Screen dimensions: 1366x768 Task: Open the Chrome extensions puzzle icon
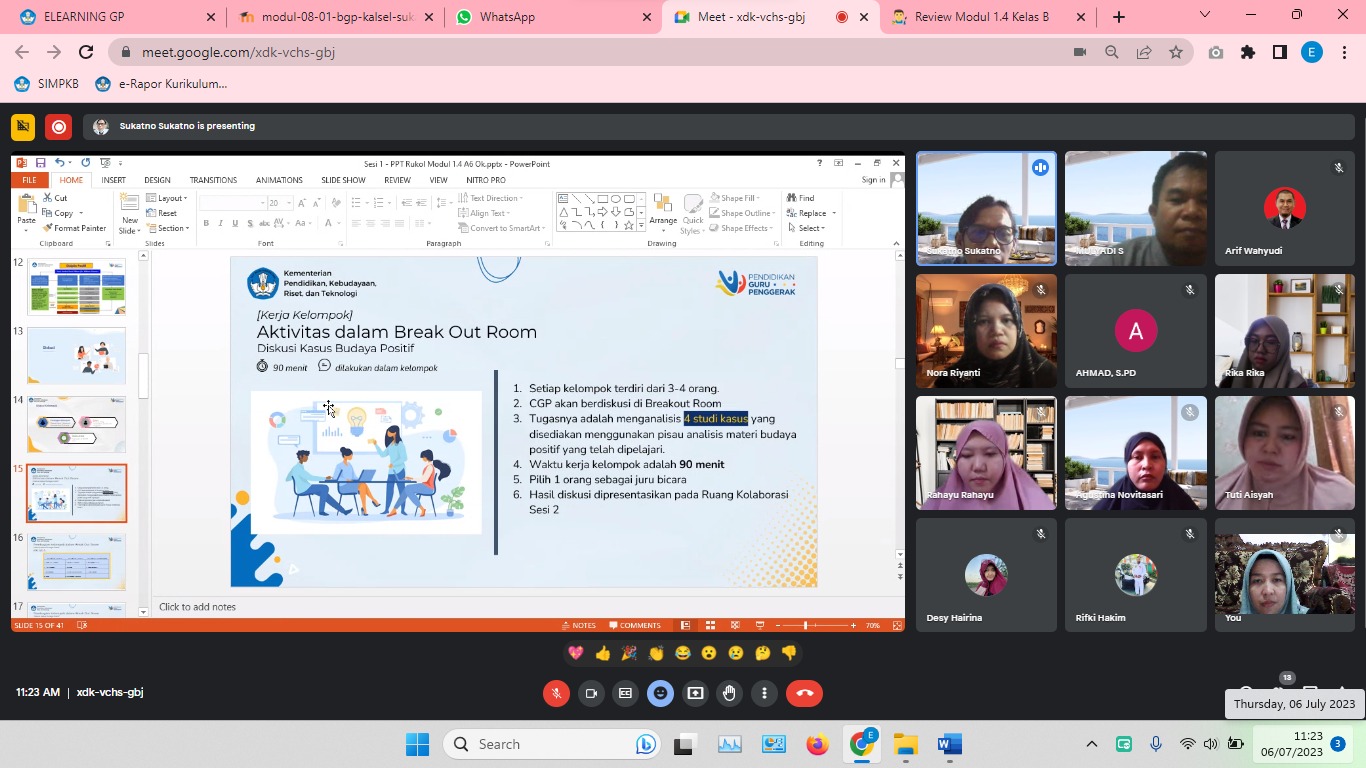[x=1247, y=52]
